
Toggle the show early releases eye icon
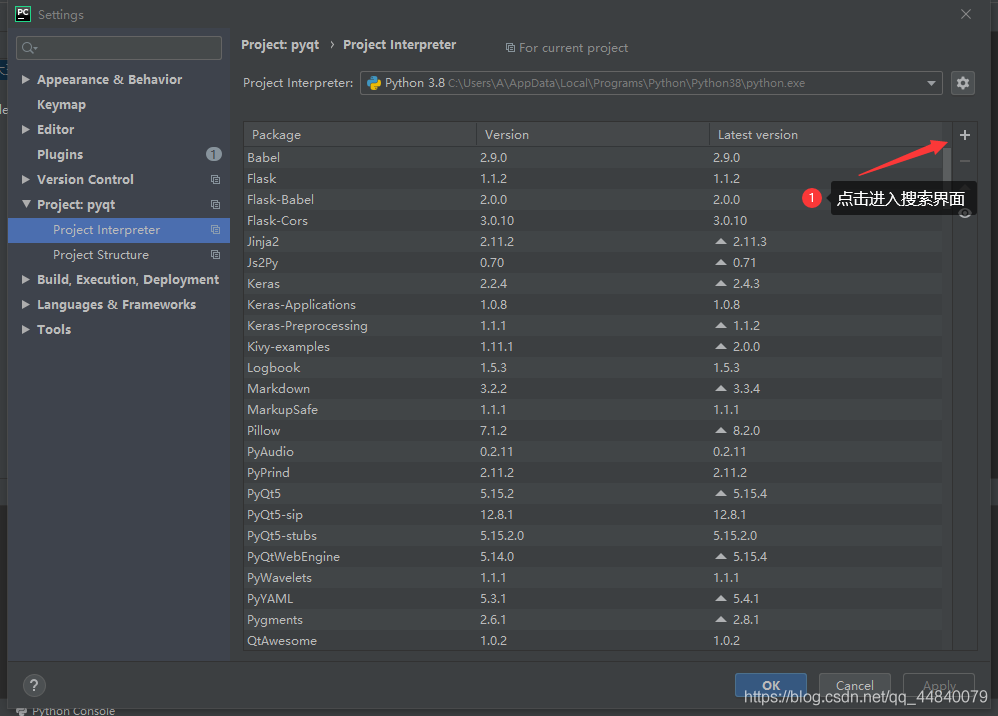[964, 213]
